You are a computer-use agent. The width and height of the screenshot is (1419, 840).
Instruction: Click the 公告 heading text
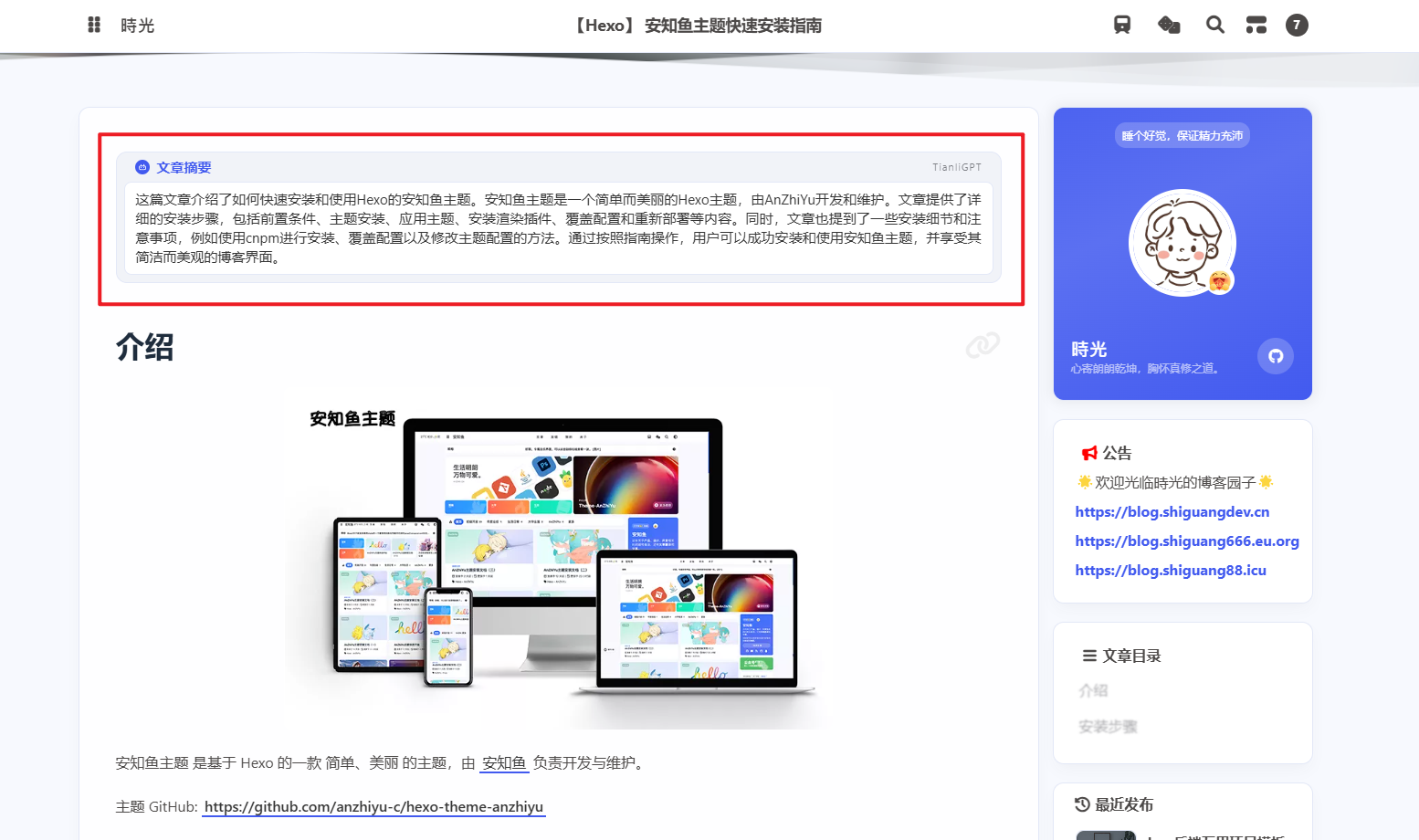(1117, 453)
